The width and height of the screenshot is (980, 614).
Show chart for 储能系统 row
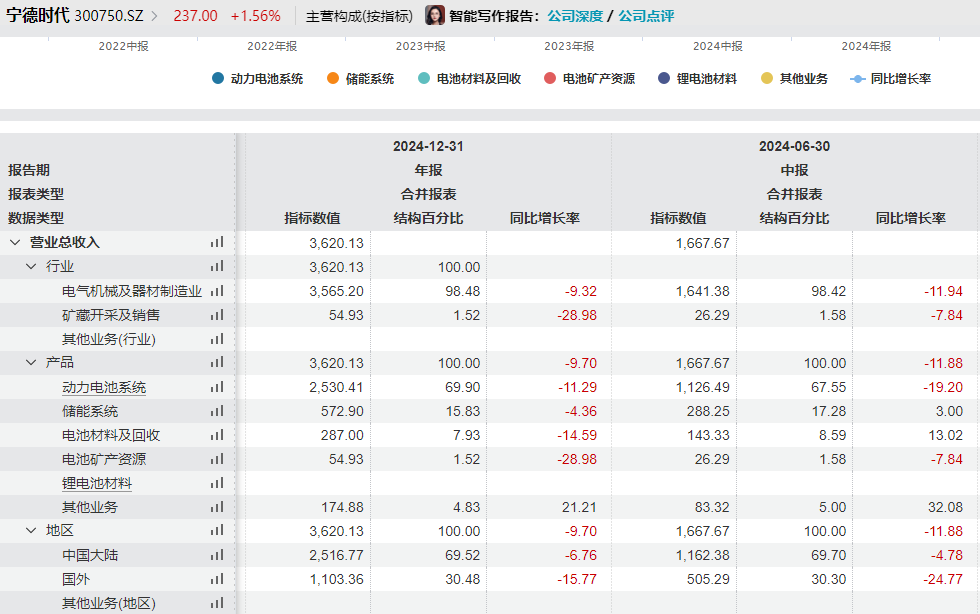217,411
